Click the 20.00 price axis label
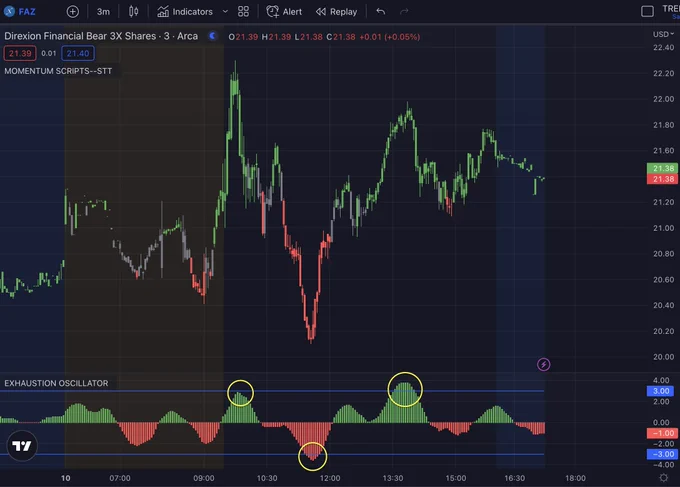Image resolution: width=680 pixels, height=487 pixels. click(x=664, y=357)
